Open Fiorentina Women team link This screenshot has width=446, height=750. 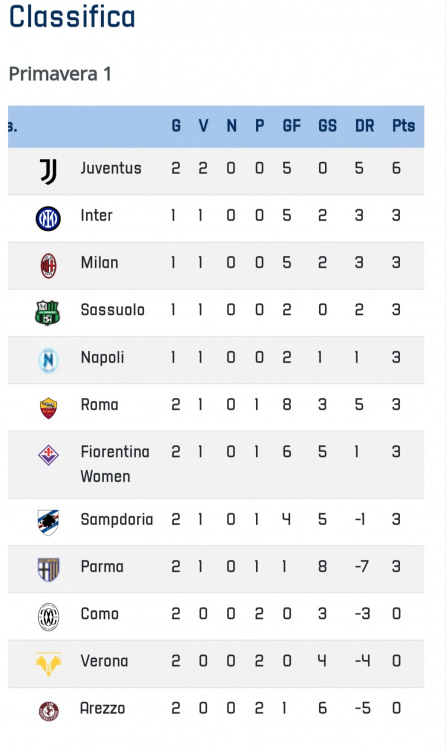(x=115, y=464)
